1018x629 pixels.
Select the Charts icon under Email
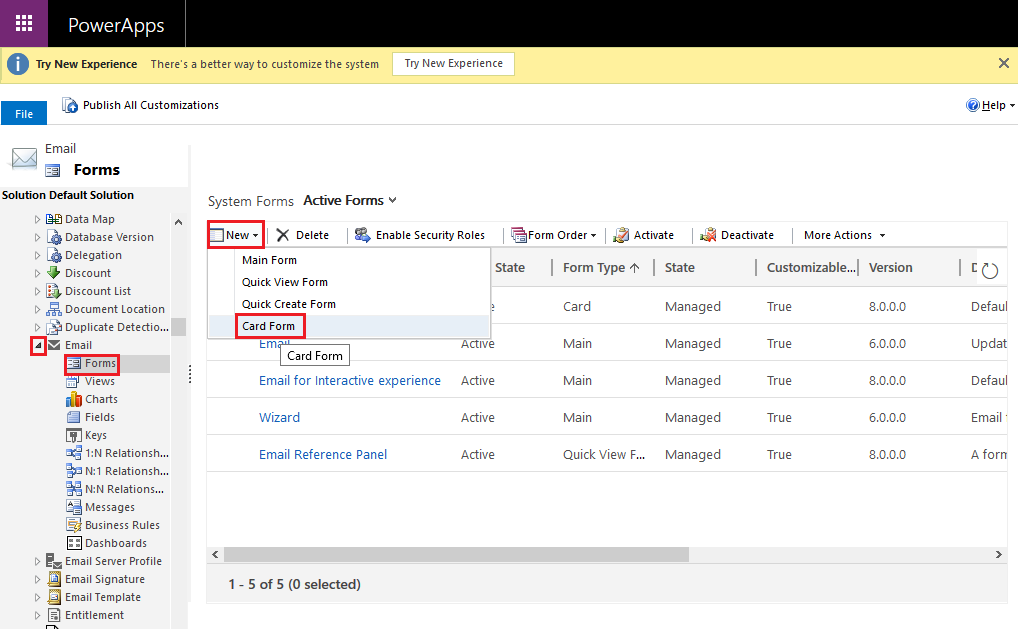(x=73, y=399)
